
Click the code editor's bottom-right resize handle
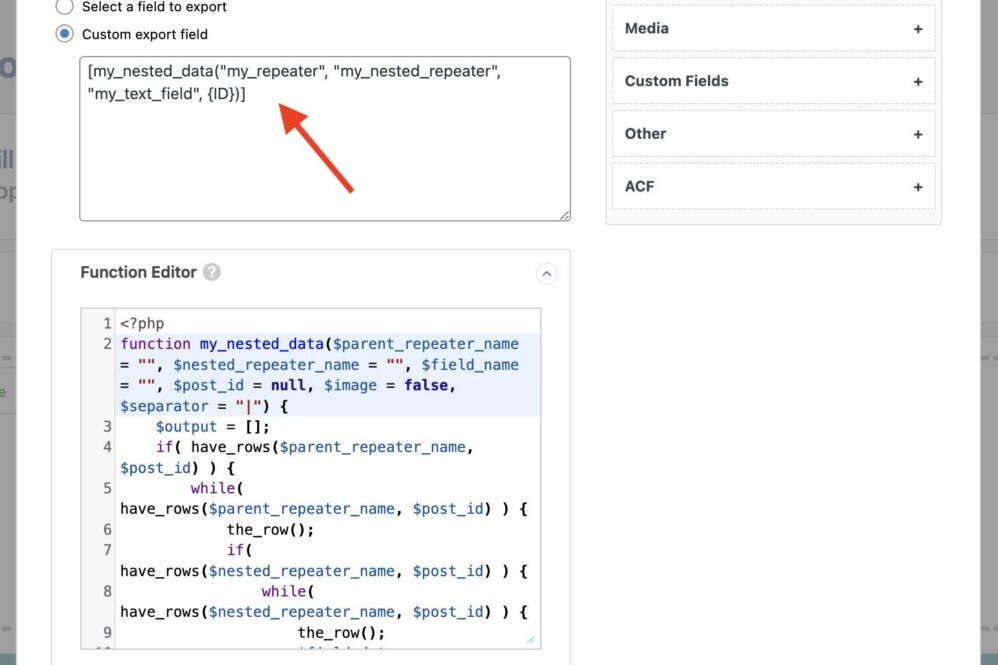point(531,639)
